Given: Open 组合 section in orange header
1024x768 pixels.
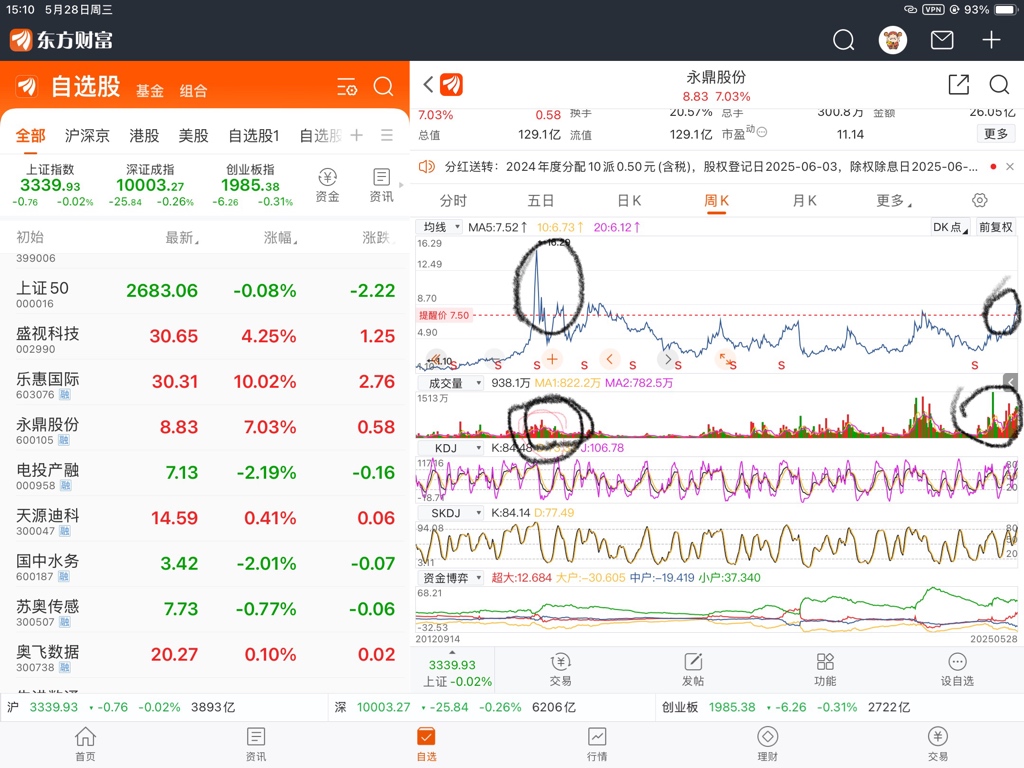Looking at the screenshot, I should tap(193, 91).
